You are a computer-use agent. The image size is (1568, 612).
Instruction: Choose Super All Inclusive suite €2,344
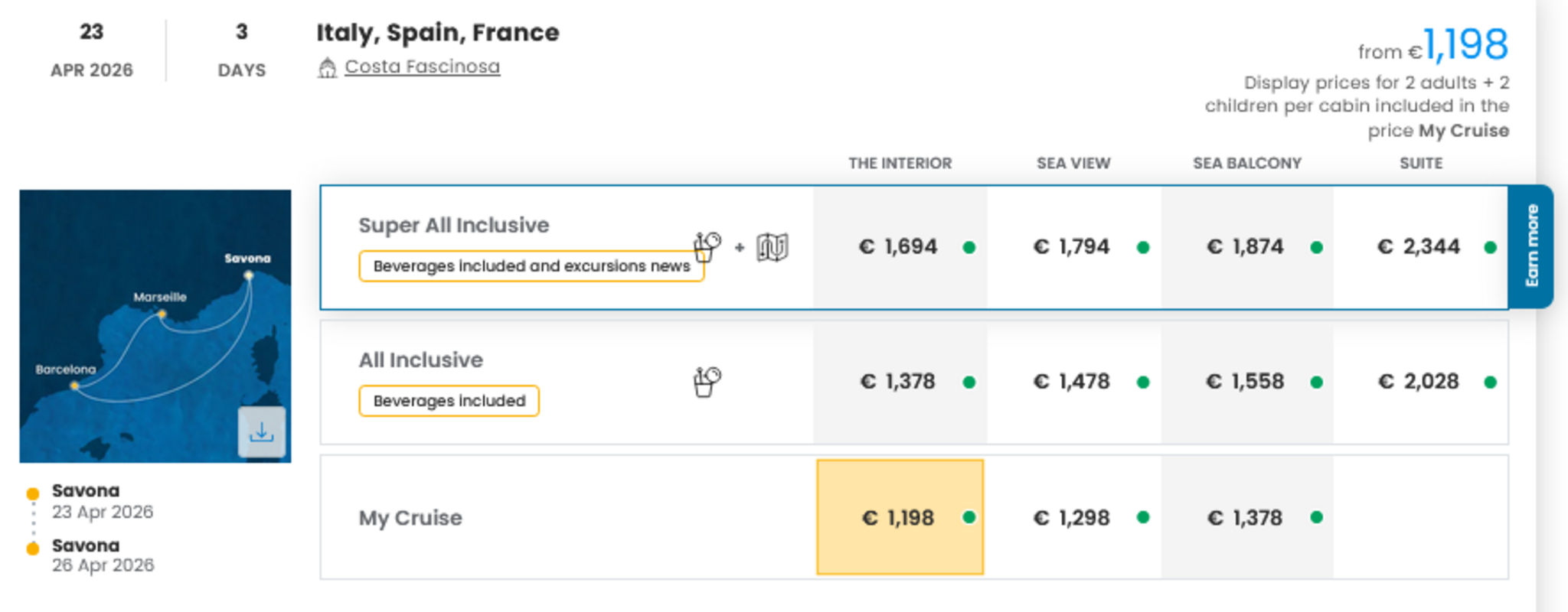click(1420, 247)
